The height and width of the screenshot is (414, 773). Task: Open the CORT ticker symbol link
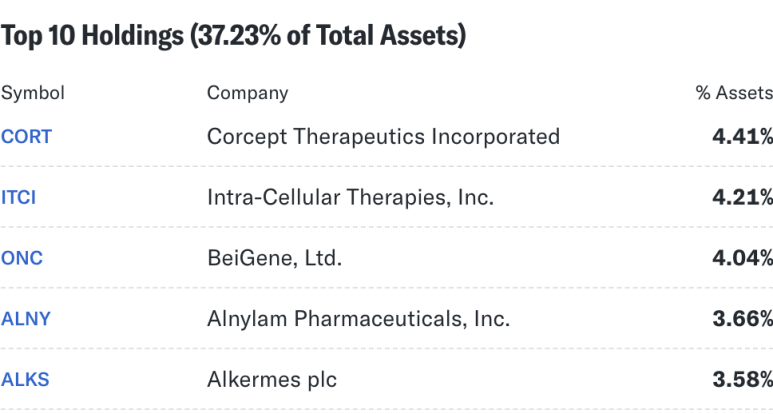[26, 137]
